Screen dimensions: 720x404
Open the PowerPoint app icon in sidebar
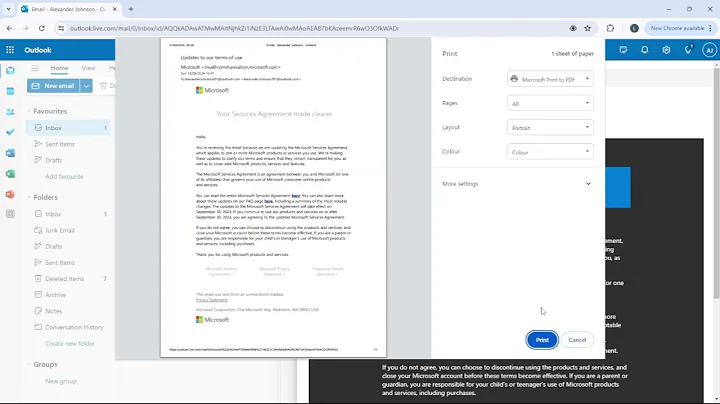(x=10, y=194)
